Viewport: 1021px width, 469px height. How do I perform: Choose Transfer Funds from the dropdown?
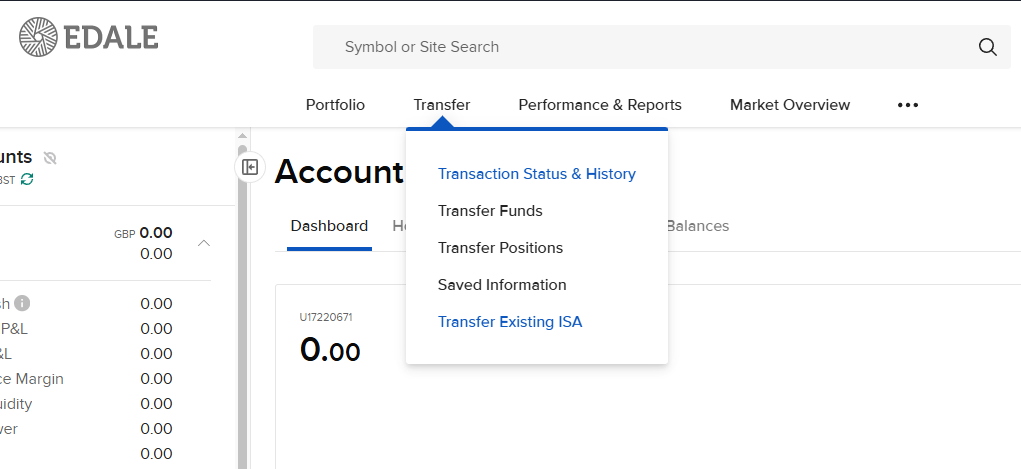click(490, 211)
